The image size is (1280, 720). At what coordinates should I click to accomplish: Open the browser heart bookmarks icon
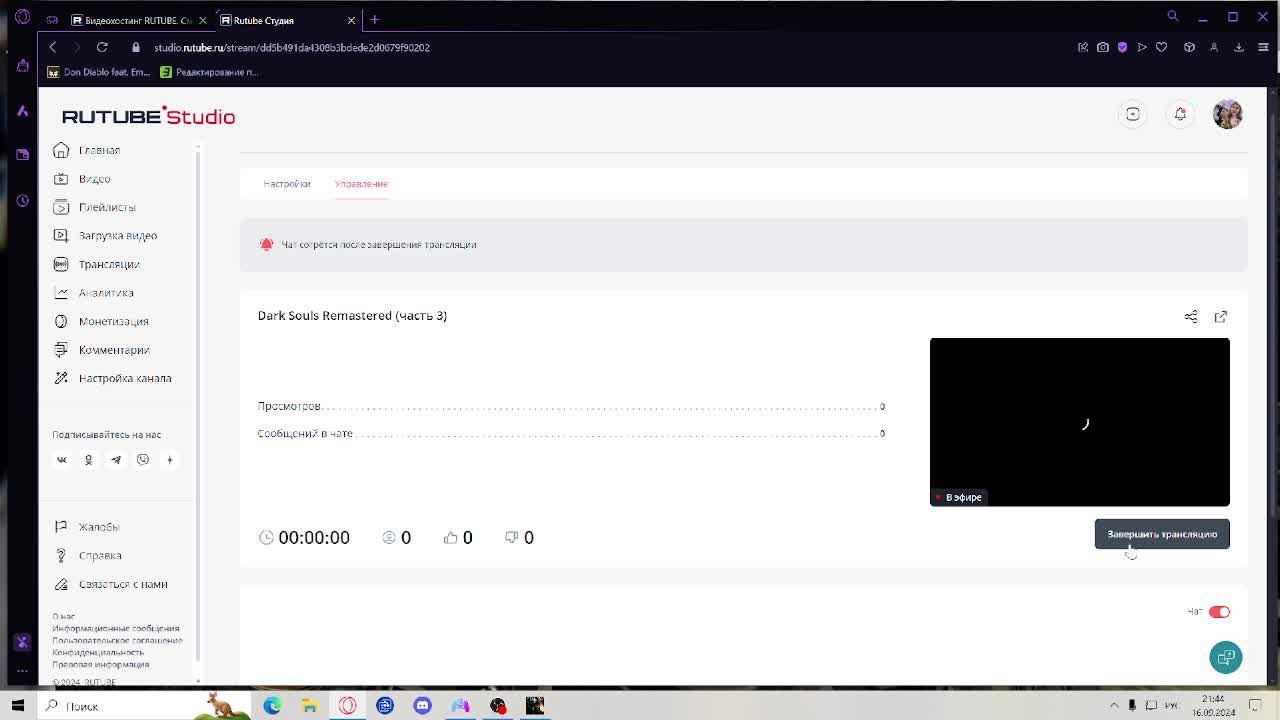coord(1161,47)
